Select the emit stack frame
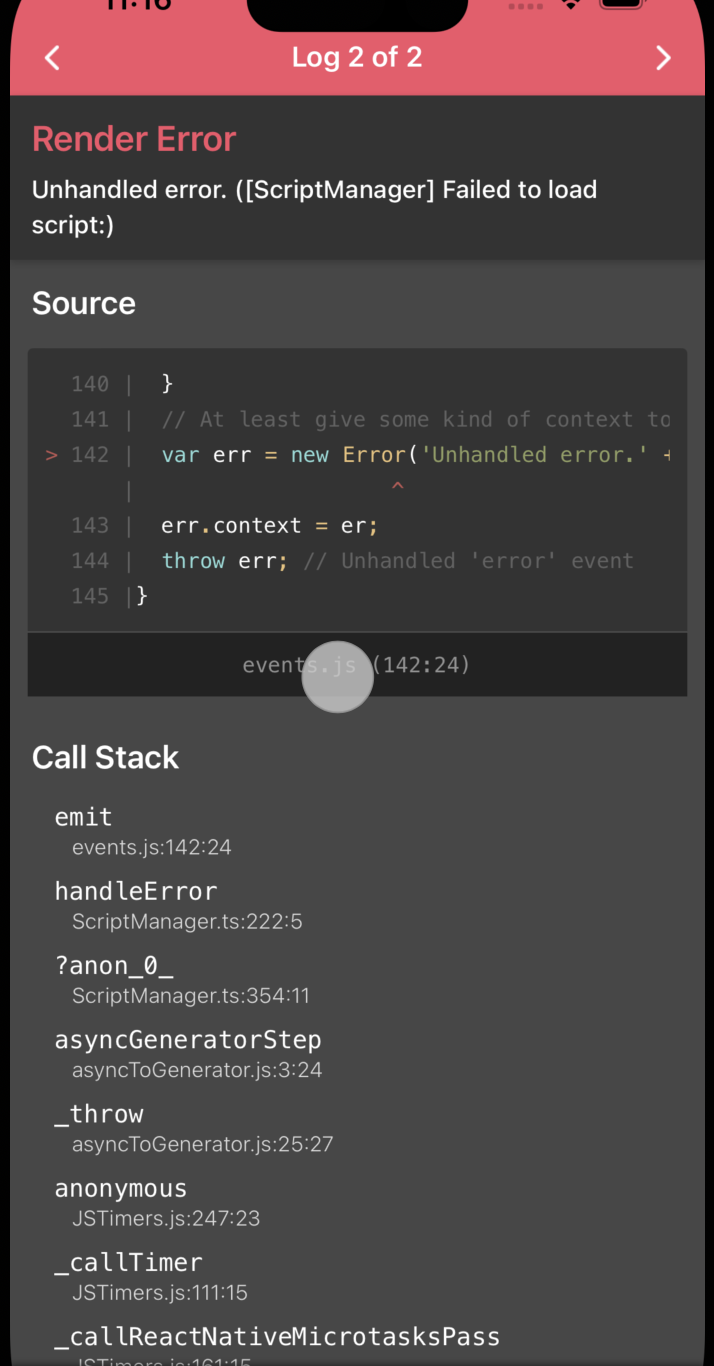 coord(152,830)
